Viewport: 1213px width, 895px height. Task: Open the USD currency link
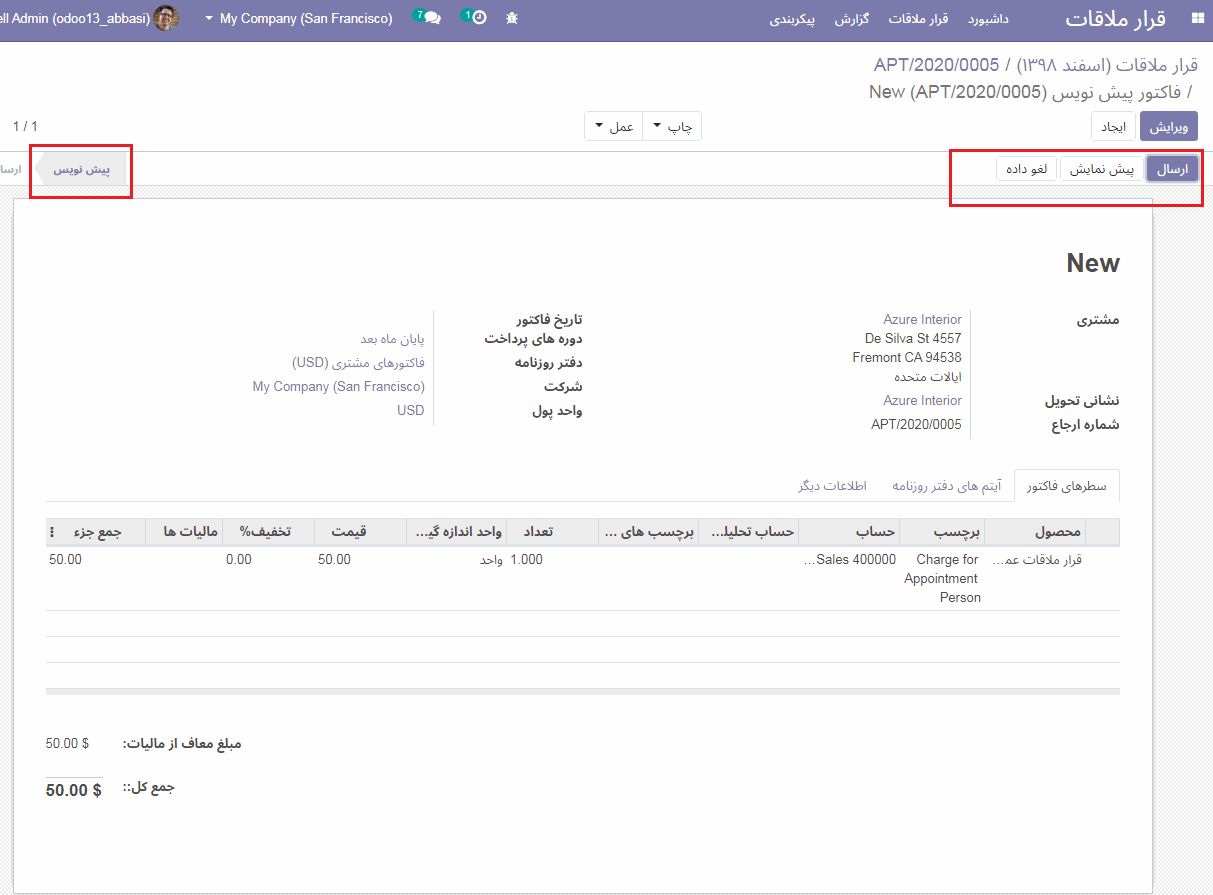click(410, 411)
